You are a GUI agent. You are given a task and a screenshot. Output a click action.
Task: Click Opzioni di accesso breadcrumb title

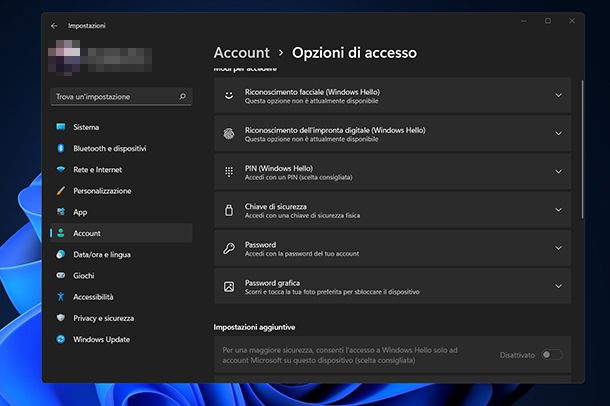(354, 52)
